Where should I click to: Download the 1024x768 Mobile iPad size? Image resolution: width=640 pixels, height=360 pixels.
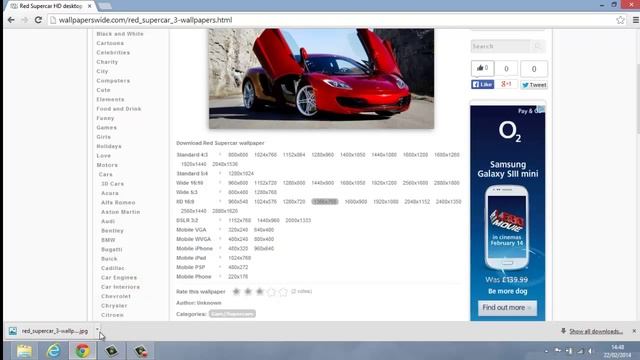240,258
